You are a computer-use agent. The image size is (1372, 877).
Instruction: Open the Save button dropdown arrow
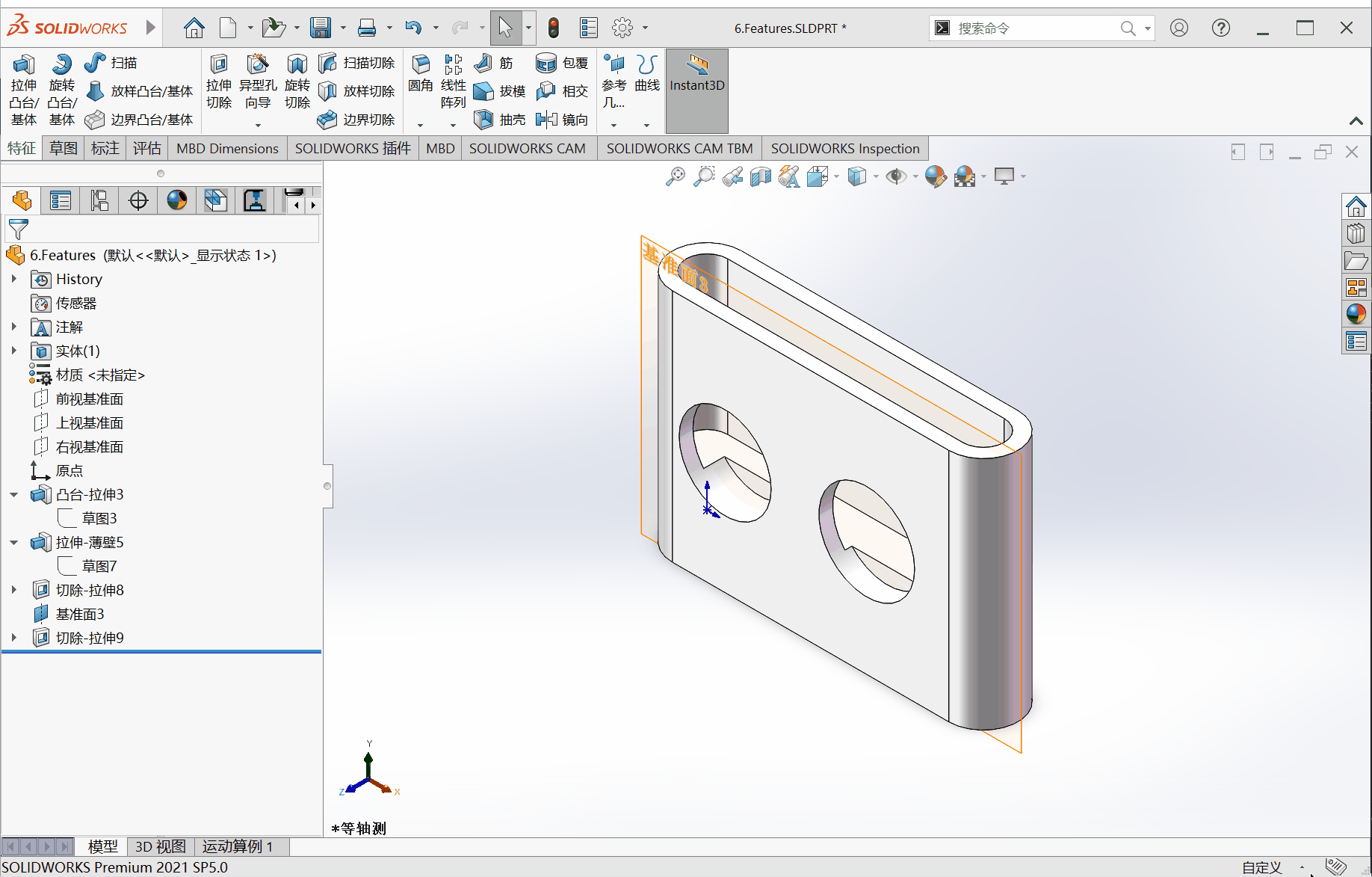click(343, 28)
